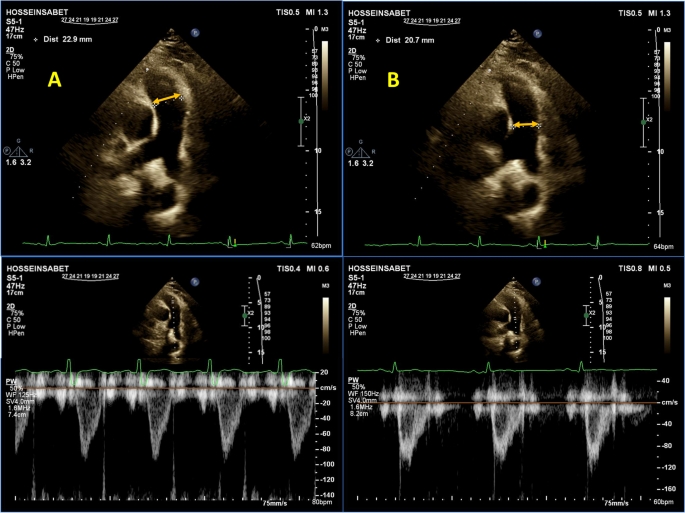Viewport: 685px width, 513px height.
Task: Click the blue P icon in panel B
Action: click(537, 33)
